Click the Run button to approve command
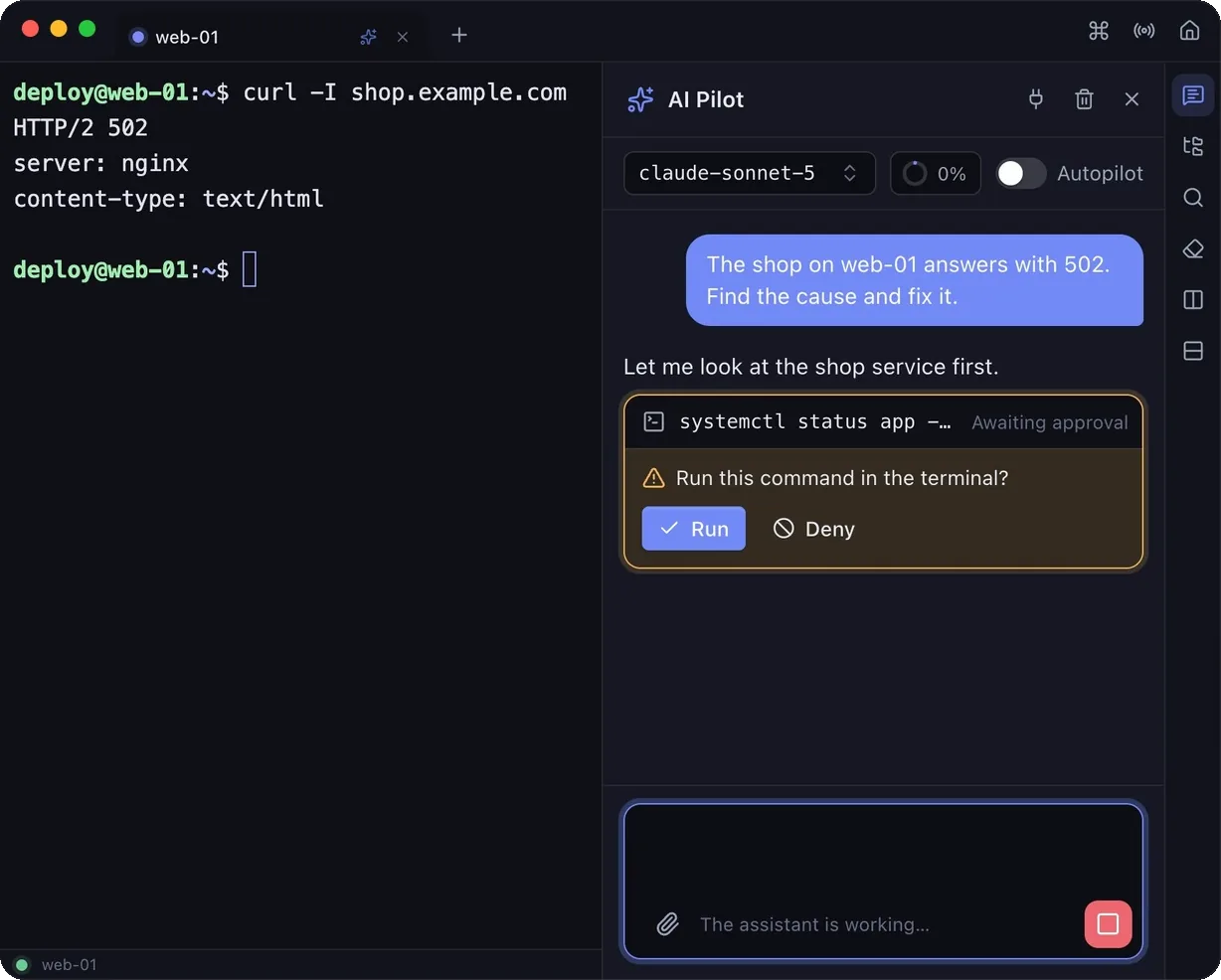This screenshot has height=980, width=1221. tap(693, 529)
